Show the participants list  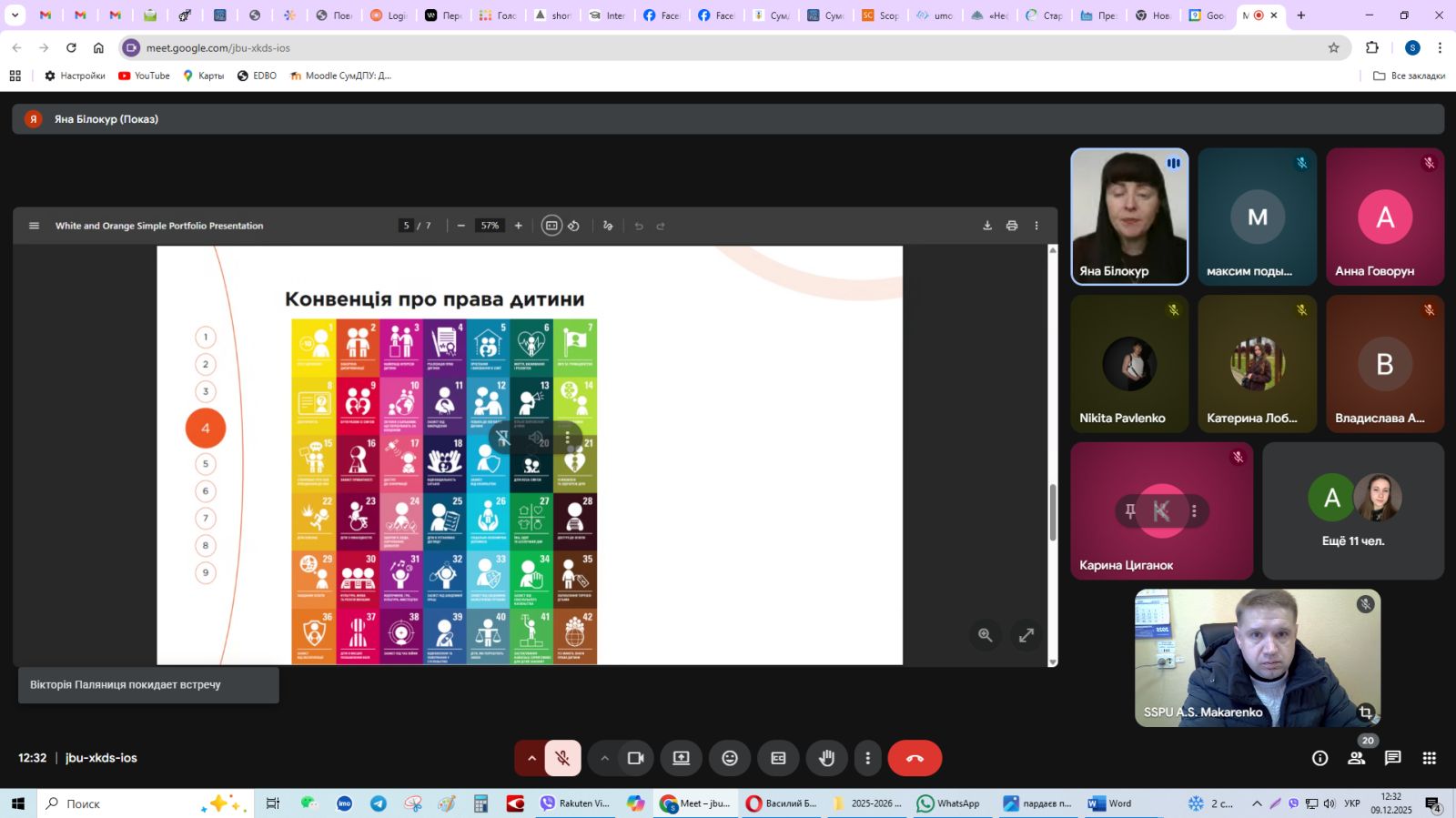1356,758
